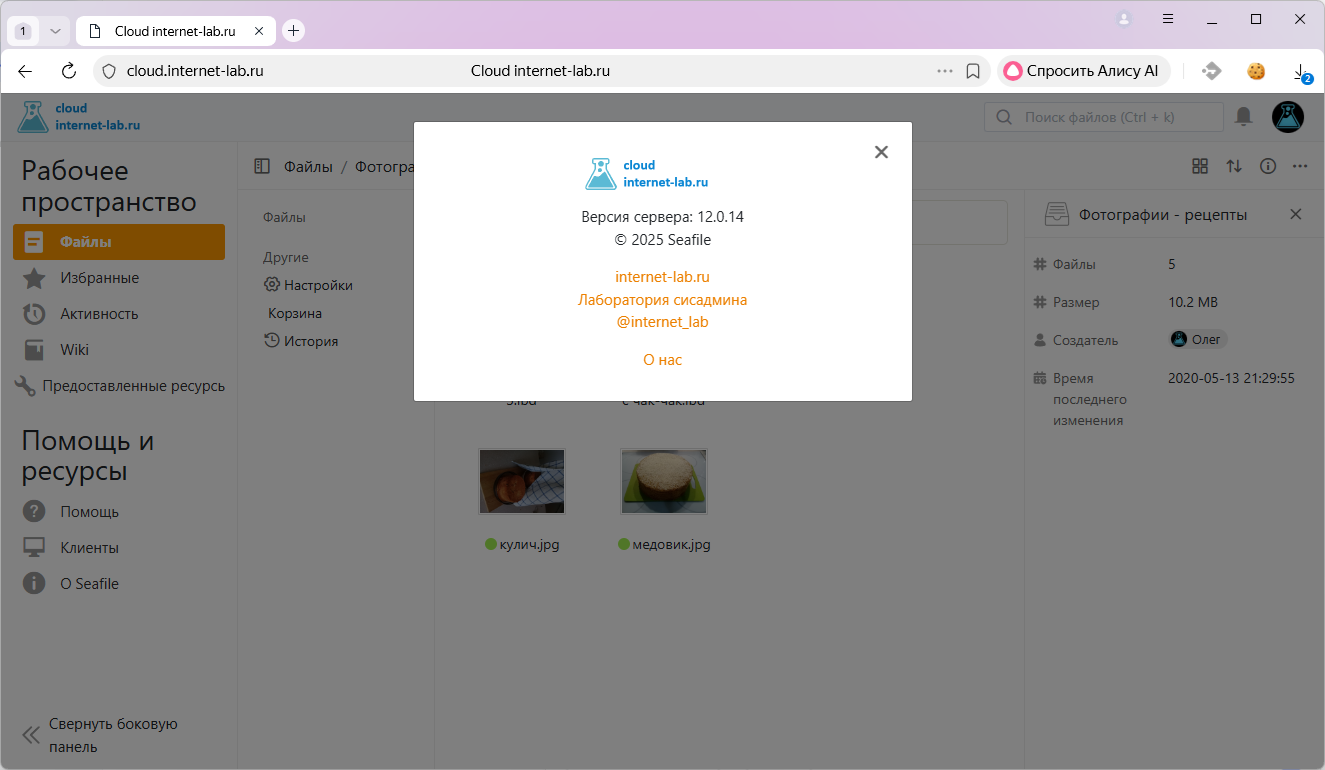Image resolution: width=1325 pixels, height=770 pixels.
Task: Select Избранные in the sidebar
Action: click(x=99, y=278)
